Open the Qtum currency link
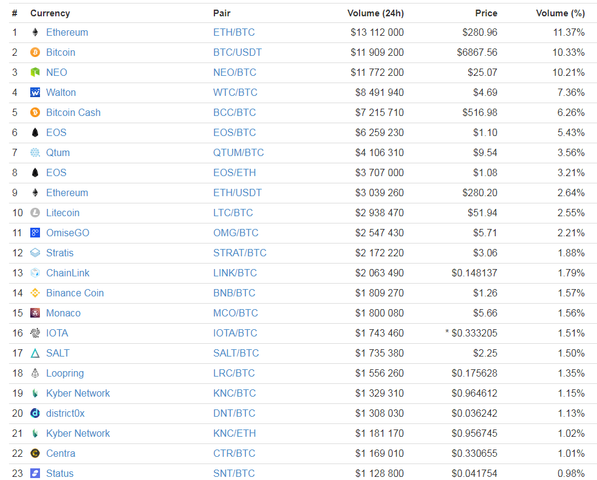 pos(58,153)
